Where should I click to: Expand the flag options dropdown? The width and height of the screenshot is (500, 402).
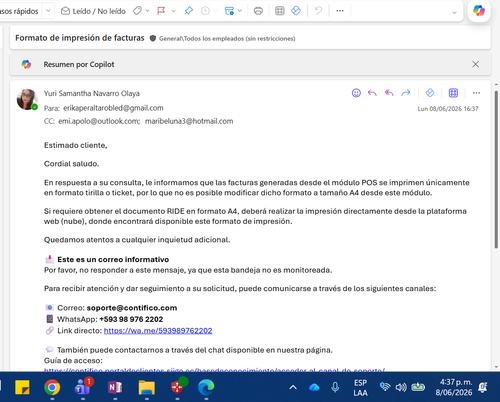173,11
